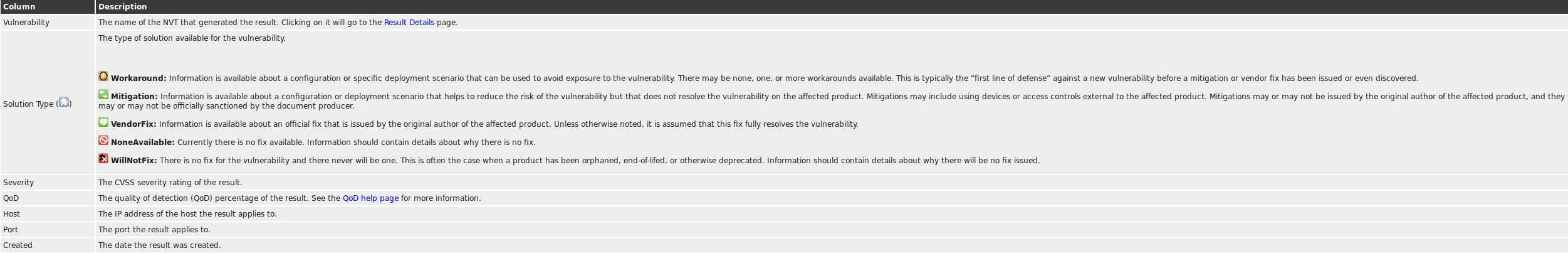Click the bold Mitigation term text
Screen dimensions: 1568x253
[x=134, y=97]
